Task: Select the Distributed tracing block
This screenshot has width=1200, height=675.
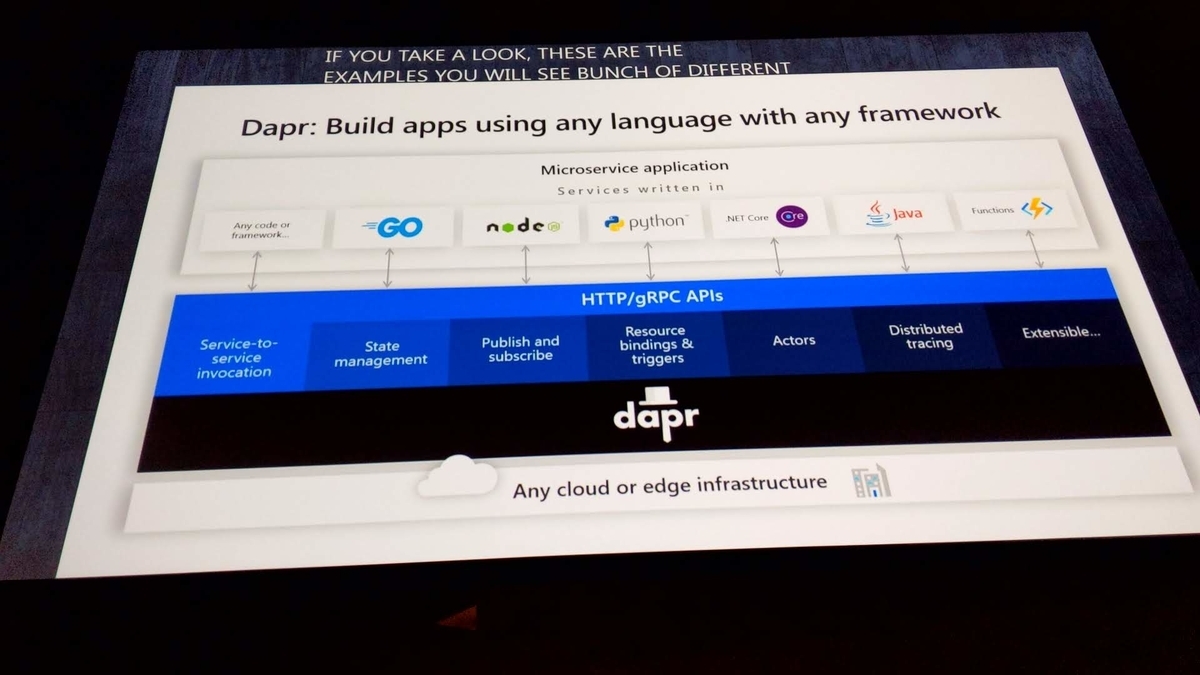Action: pos(925,336)
